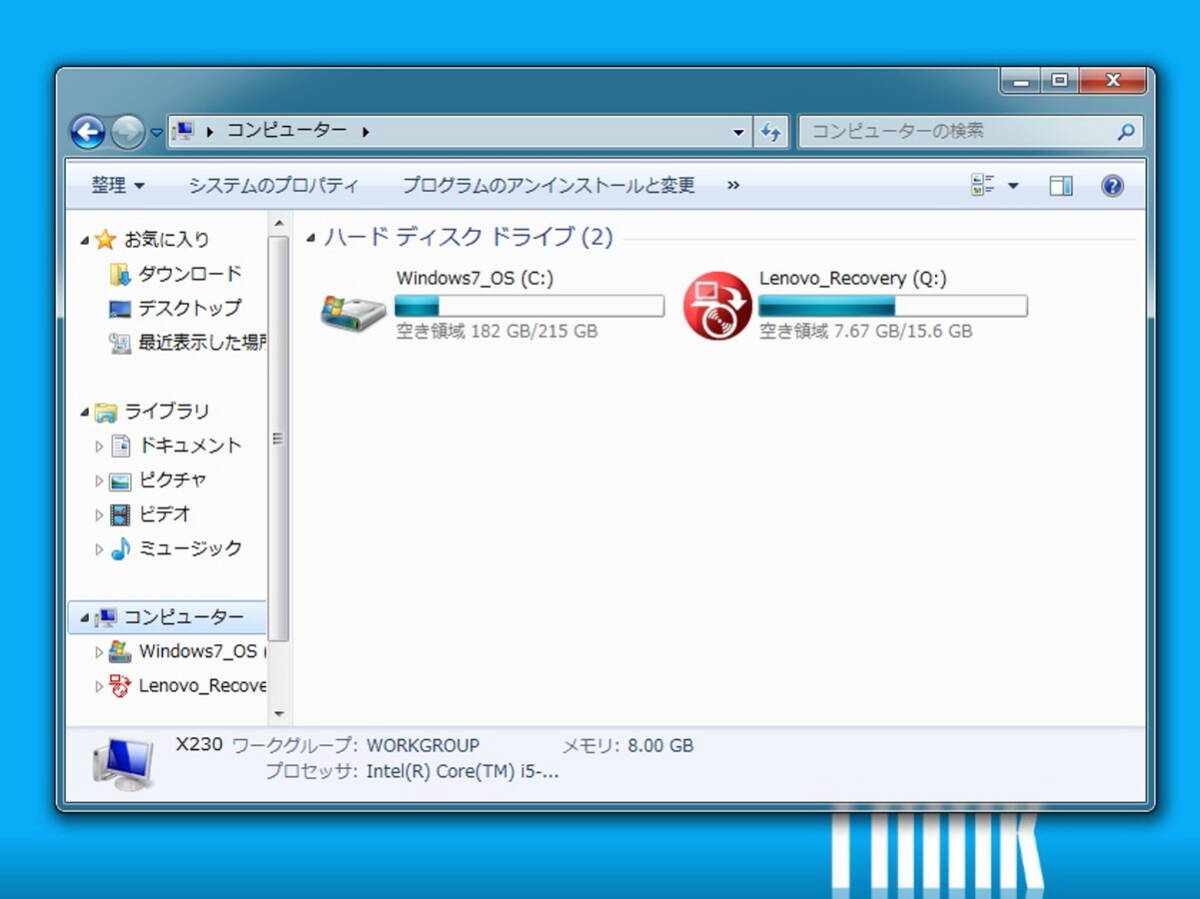The height and width of the screenshot is (899, 1200).
Task: Collapse the コンピューター tree node
Action: point(84,618)
